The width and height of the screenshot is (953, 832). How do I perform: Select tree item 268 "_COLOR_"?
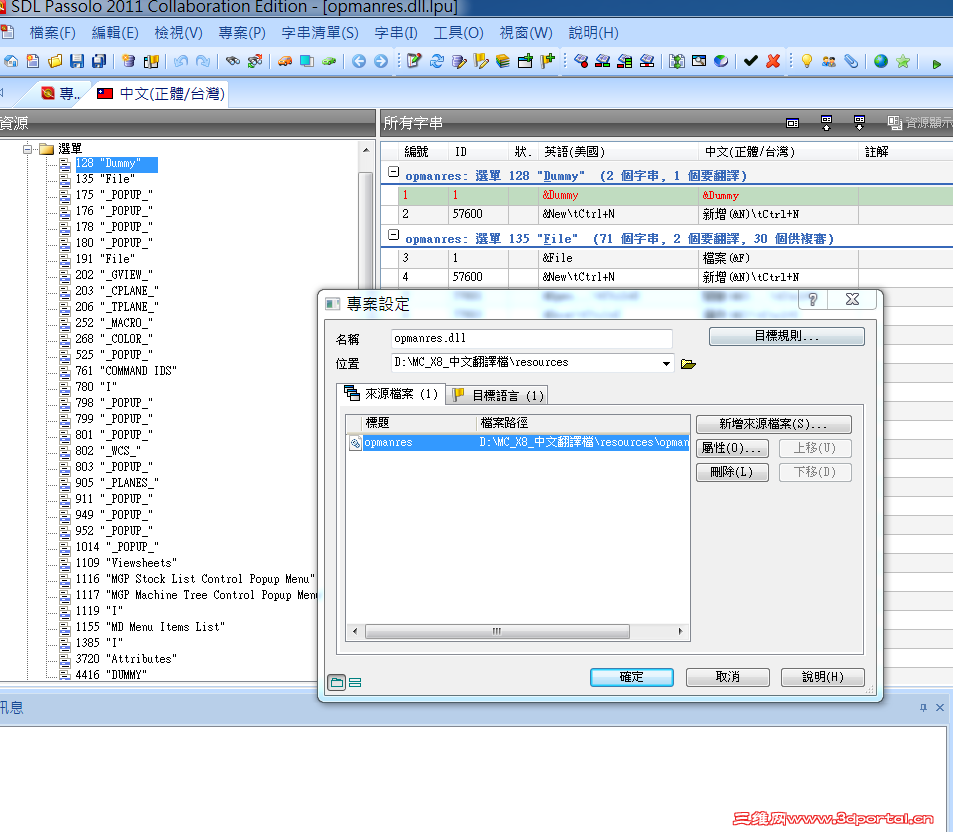[114, 339]
